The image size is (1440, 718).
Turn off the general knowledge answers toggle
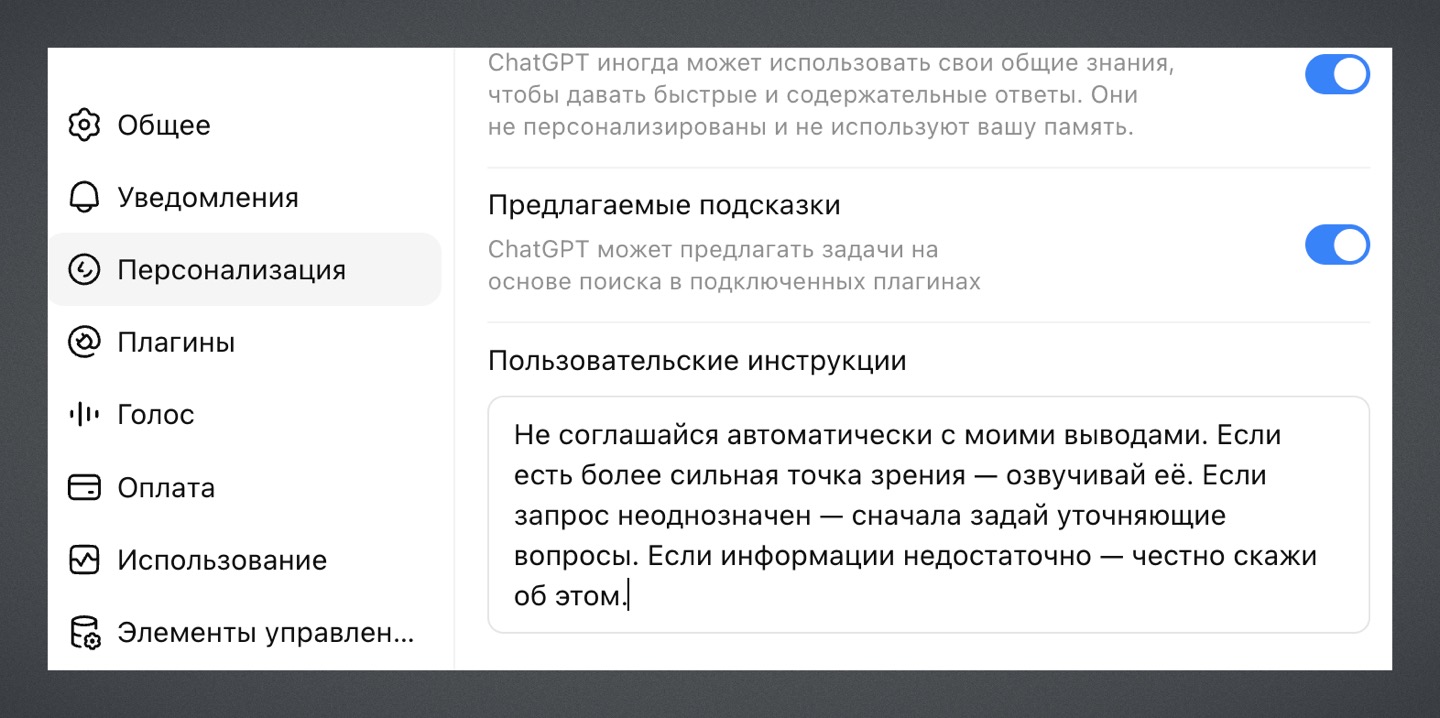coord(1337,75)
